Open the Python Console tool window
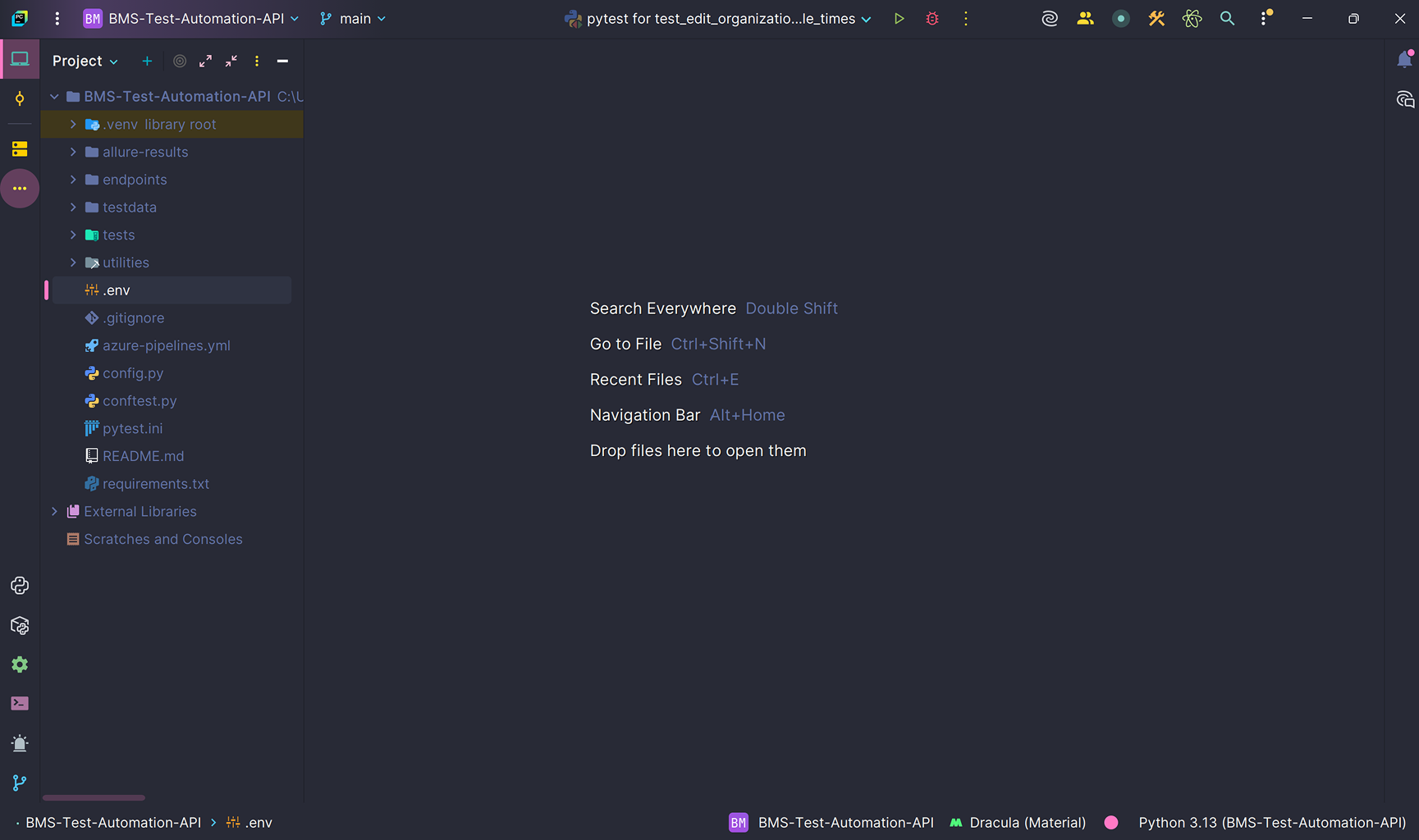This screenshot has height=840, width=1419. click(20, 586)
